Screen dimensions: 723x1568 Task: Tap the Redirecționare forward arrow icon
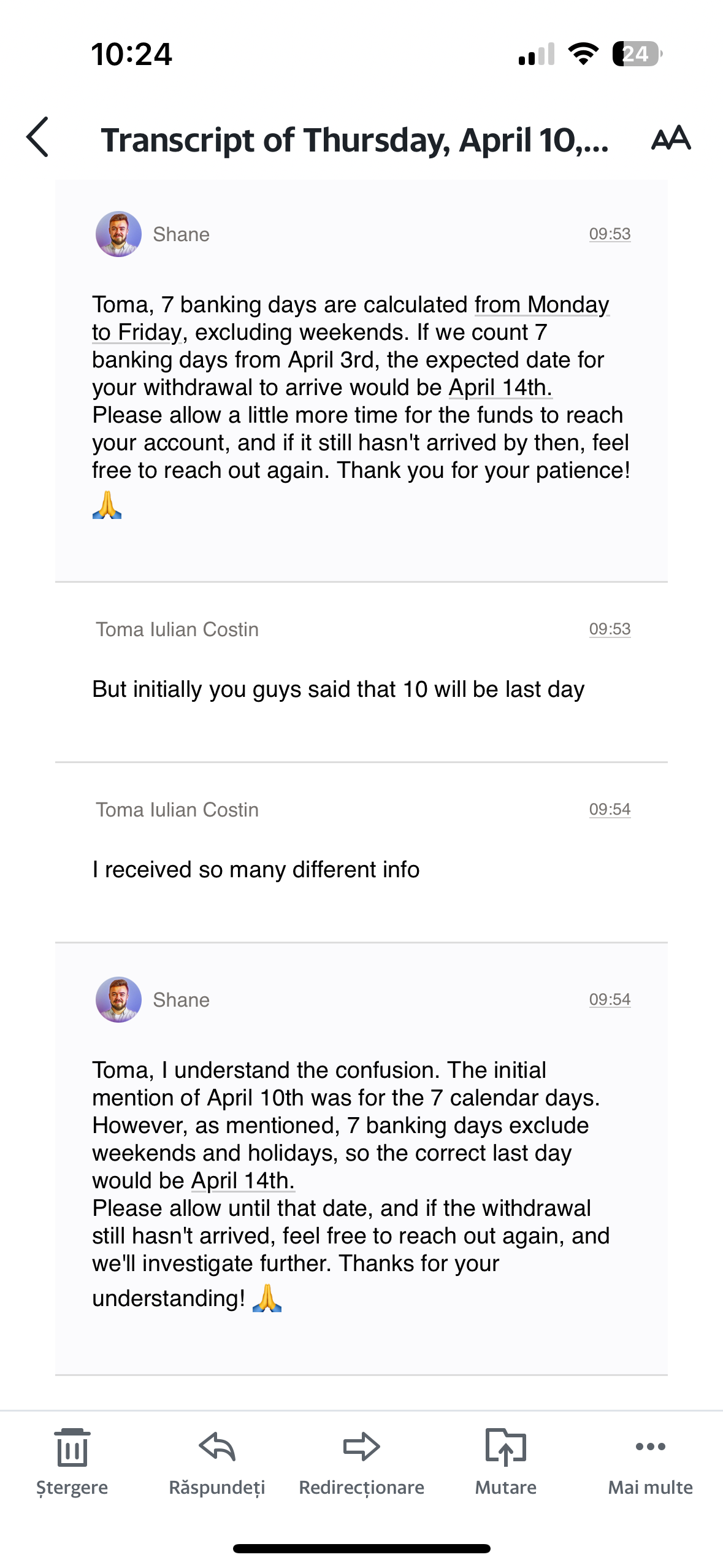tap(361, 1448)
